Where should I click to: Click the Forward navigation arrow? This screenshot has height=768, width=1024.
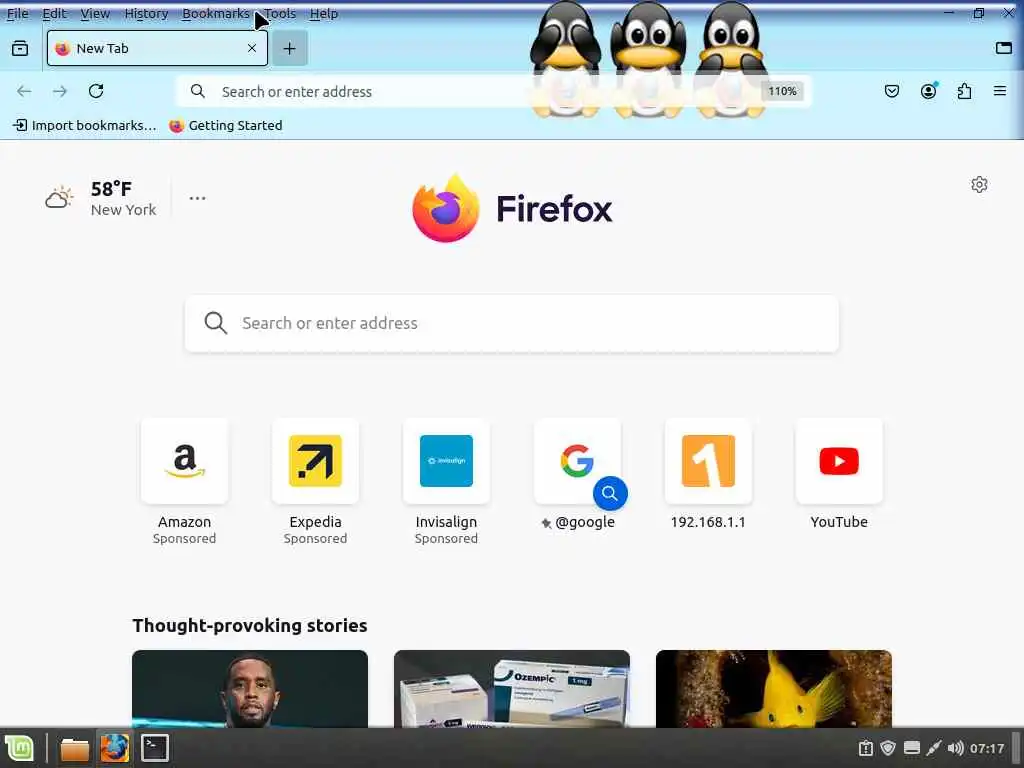(60, 91)
